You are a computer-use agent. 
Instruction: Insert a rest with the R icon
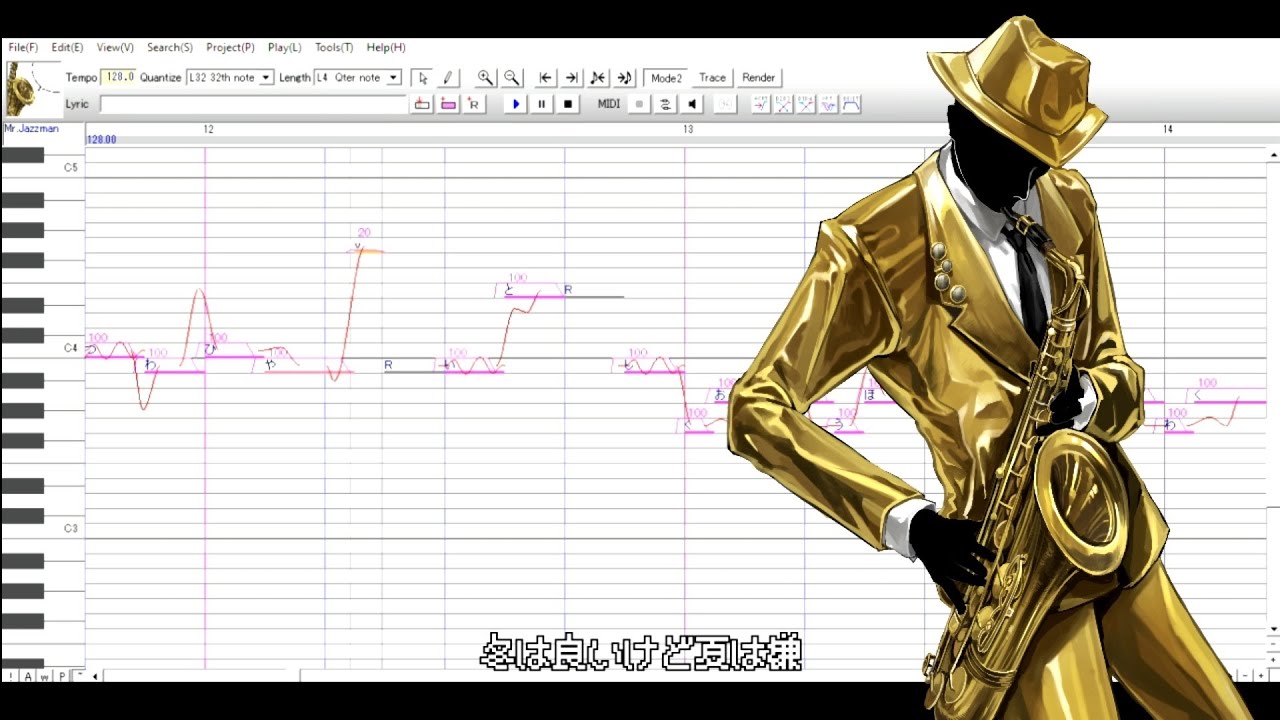click(x=474, y=104)
